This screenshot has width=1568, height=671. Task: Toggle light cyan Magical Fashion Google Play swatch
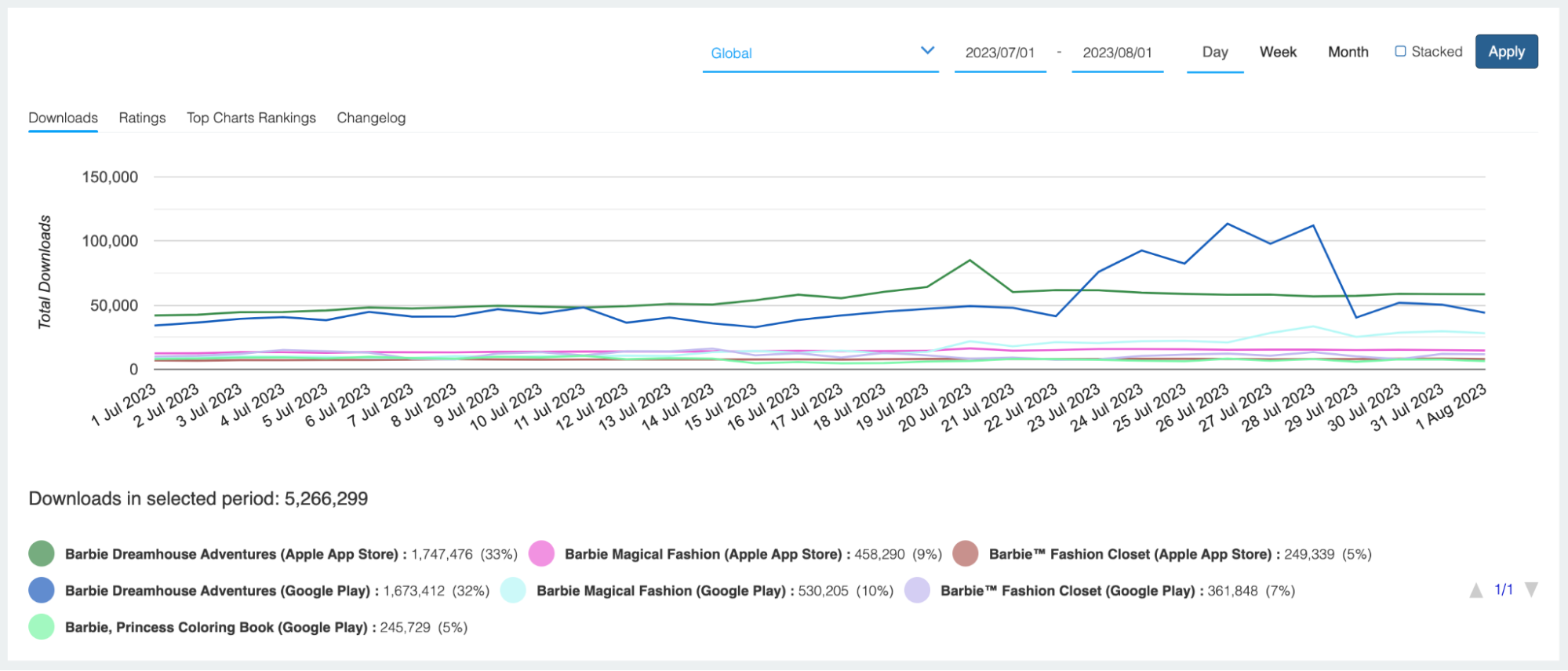tap(513, 590)
